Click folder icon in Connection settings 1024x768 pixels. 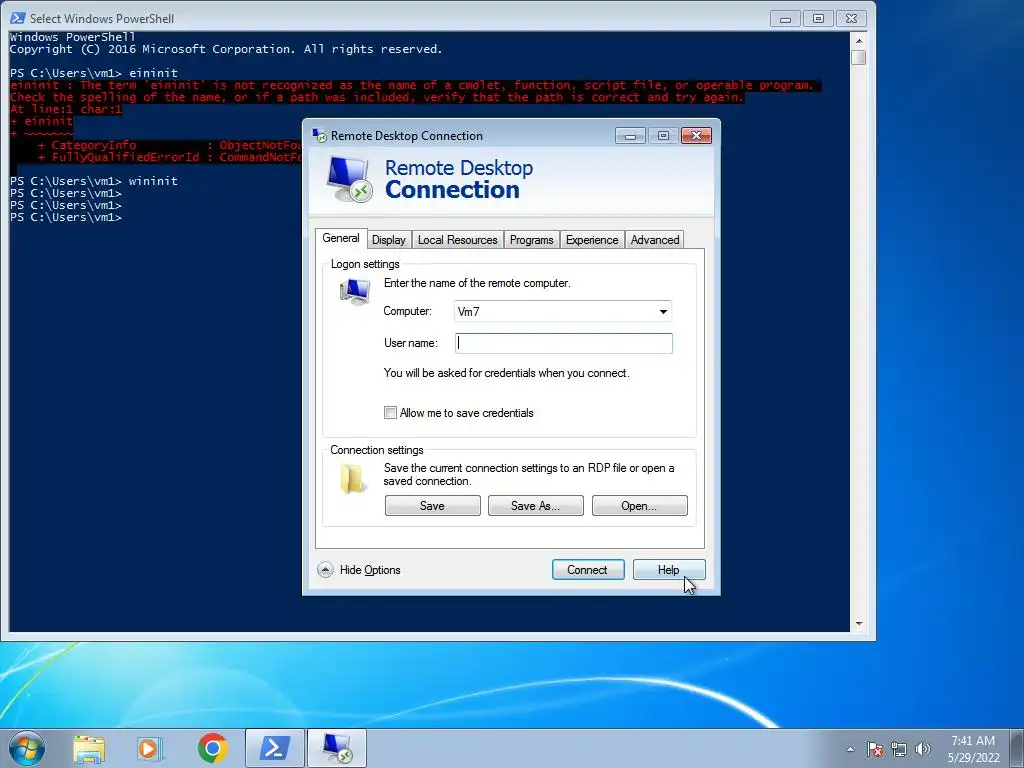(x=353, y=479)
